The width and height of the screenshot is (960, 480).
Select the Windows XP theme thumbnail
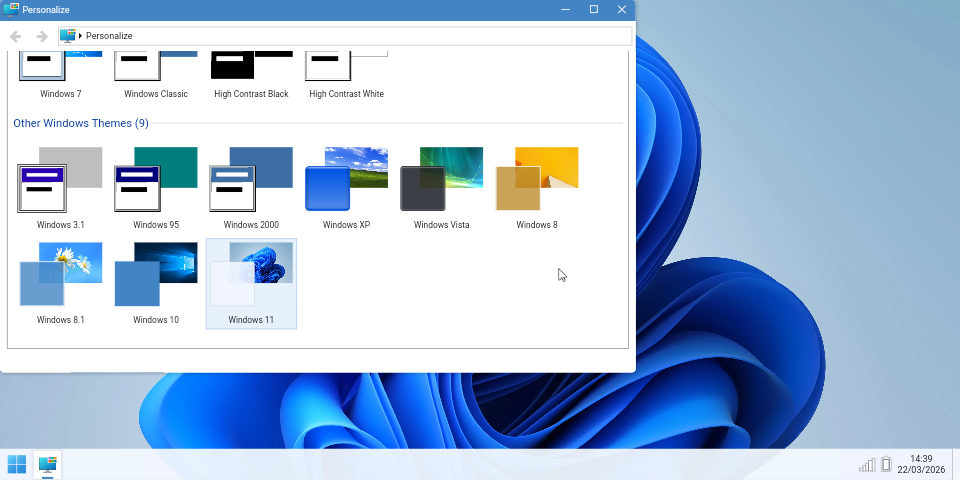(x=347, y=180)
